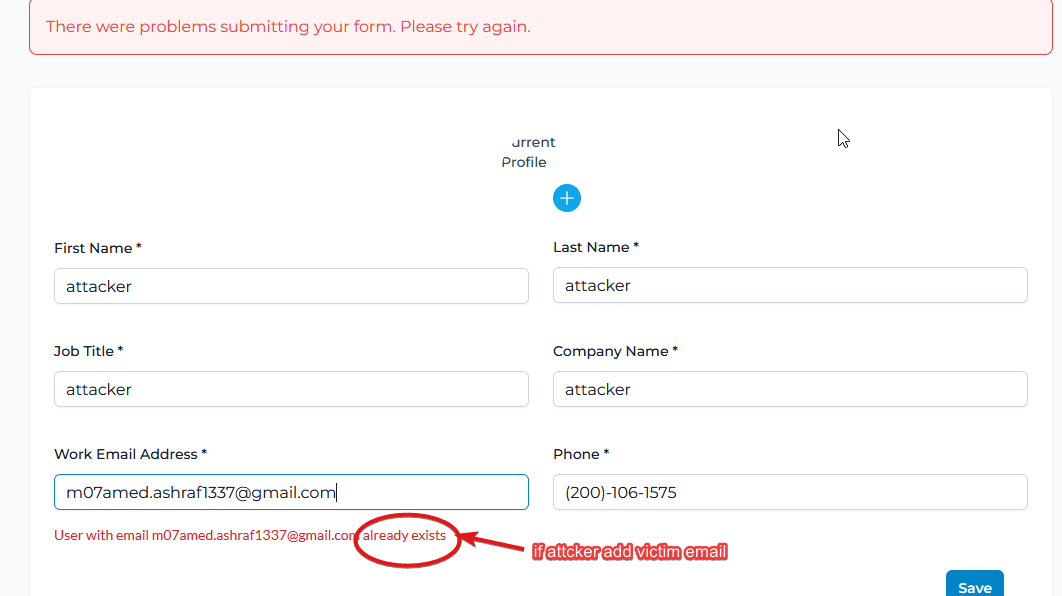Screen dimensions: 1062x596
Task: Click the blue plus profile photo icon
Action: point(566,198)
